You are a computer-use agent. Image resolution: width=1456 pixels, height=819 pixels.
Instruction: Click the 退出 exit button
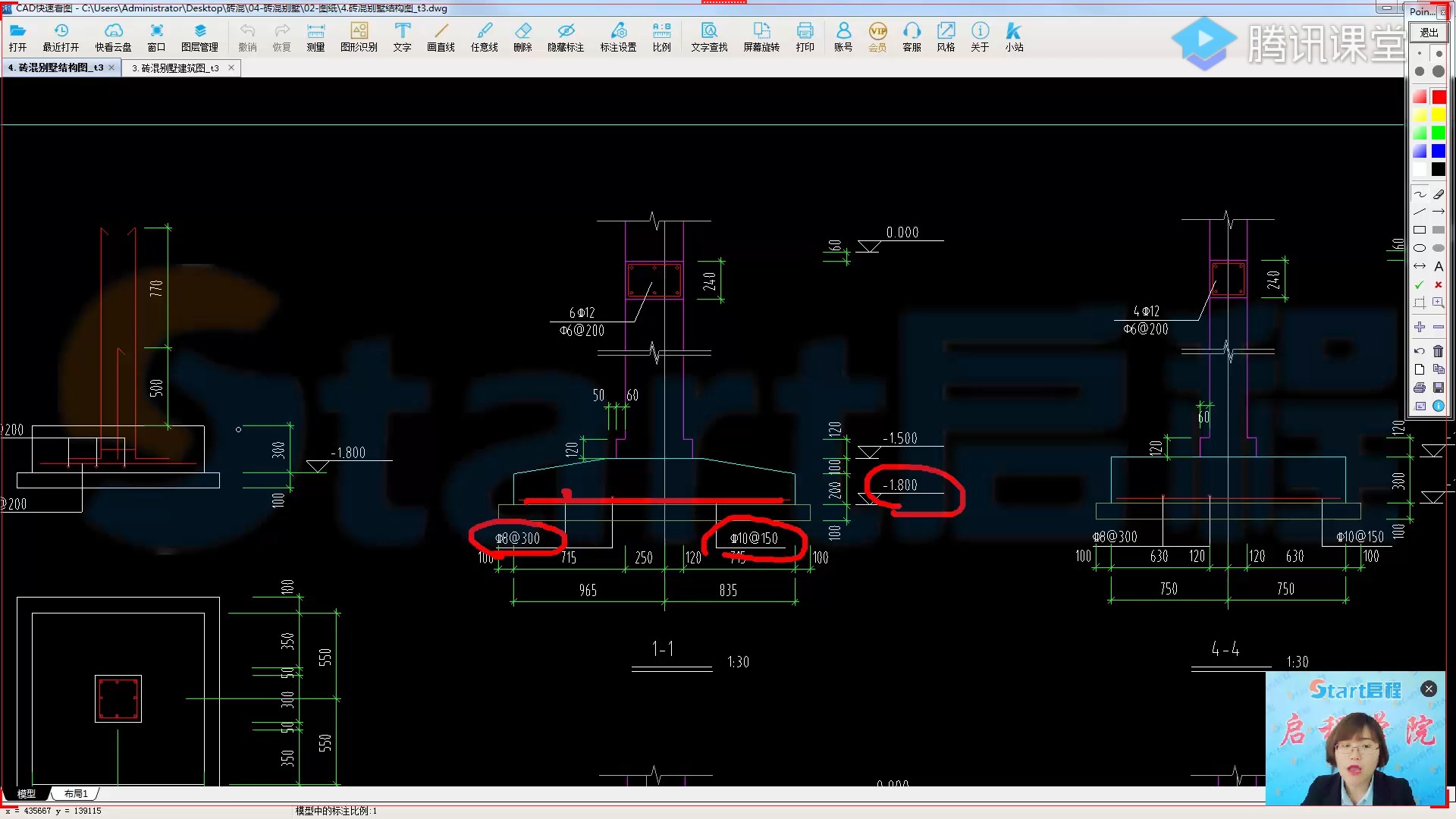[x=1429, y=33]
